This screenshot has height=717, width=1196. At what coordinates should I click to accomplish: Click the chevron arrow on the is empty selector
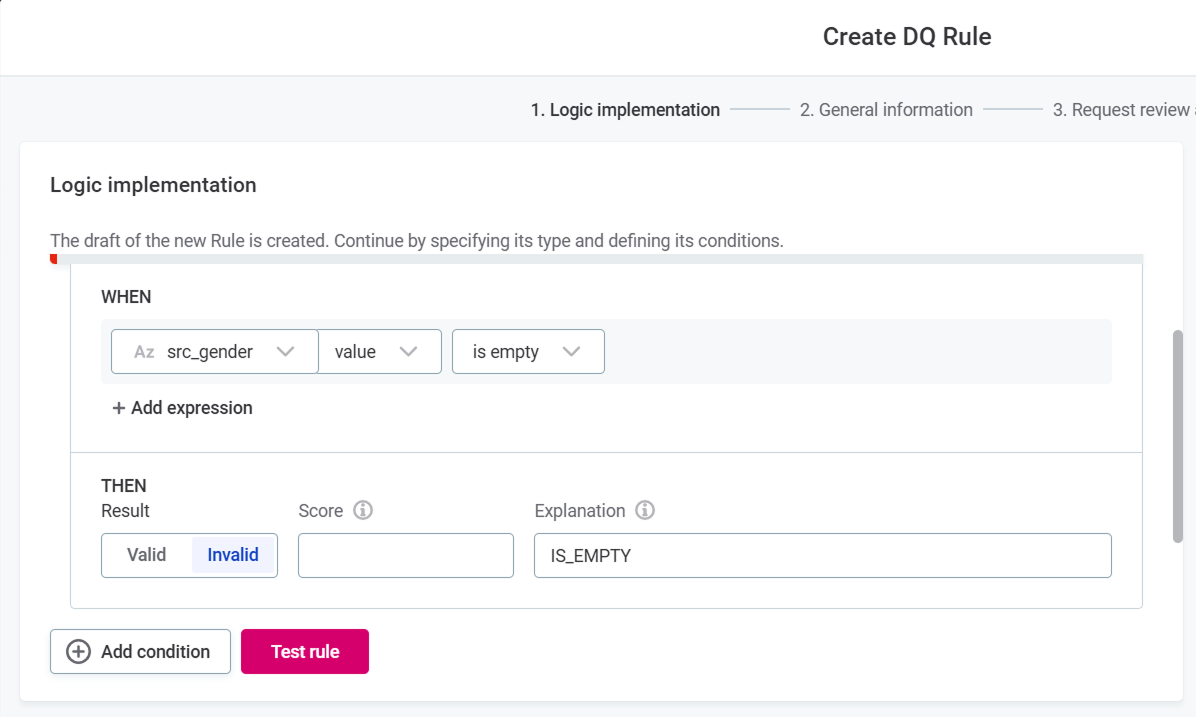click(572, 352)
